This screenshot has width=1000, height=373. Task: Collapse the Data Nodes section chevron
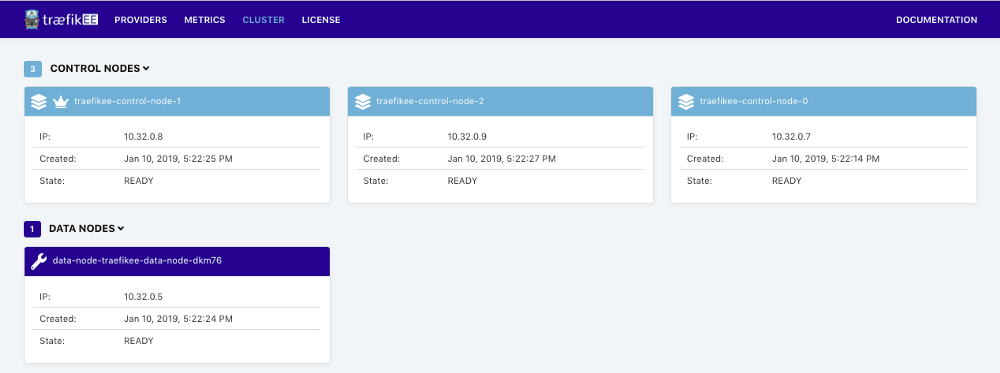[121, 228]
